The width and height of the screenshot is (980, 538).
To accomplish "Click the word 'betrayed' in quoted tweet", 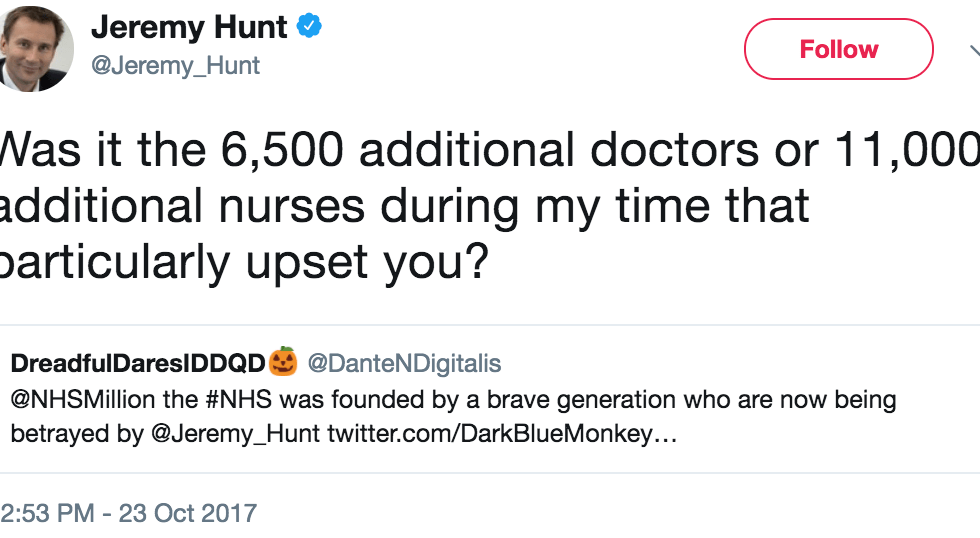I will 49,435.
